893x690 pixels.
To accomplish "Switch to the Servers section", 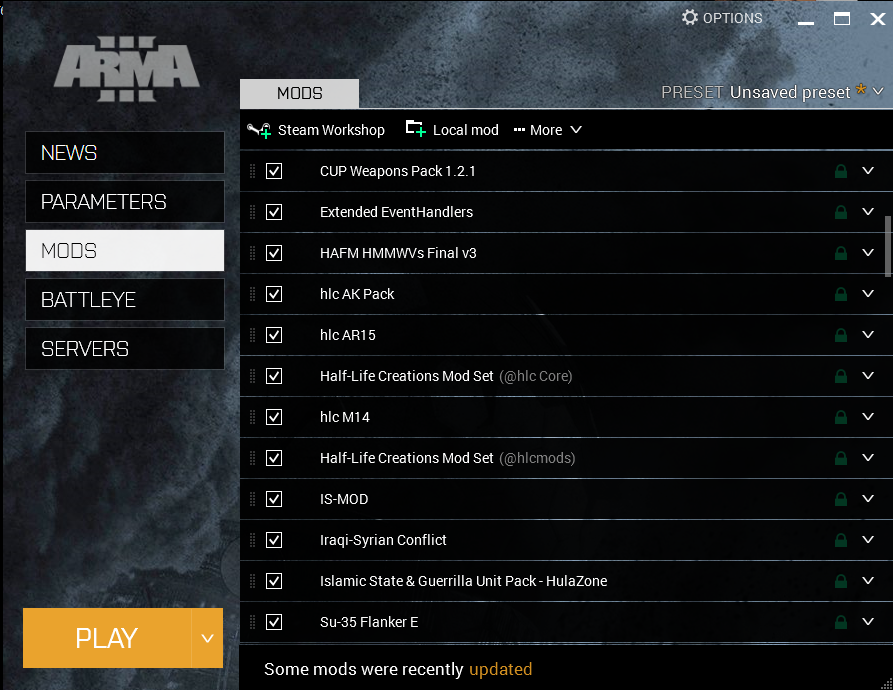I will point(124,349).
